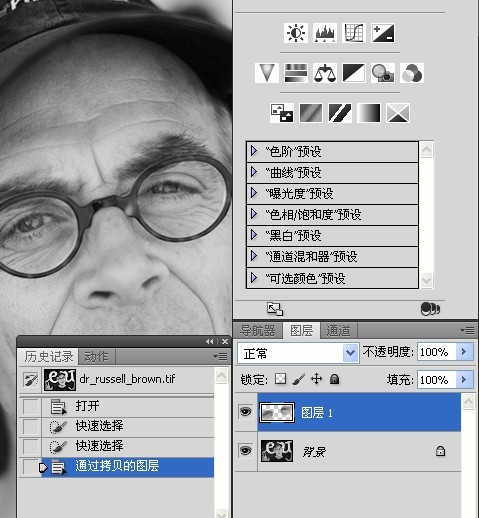Click the history brush source icon of snapshot
Screen dimensions: 479x518
31,380
